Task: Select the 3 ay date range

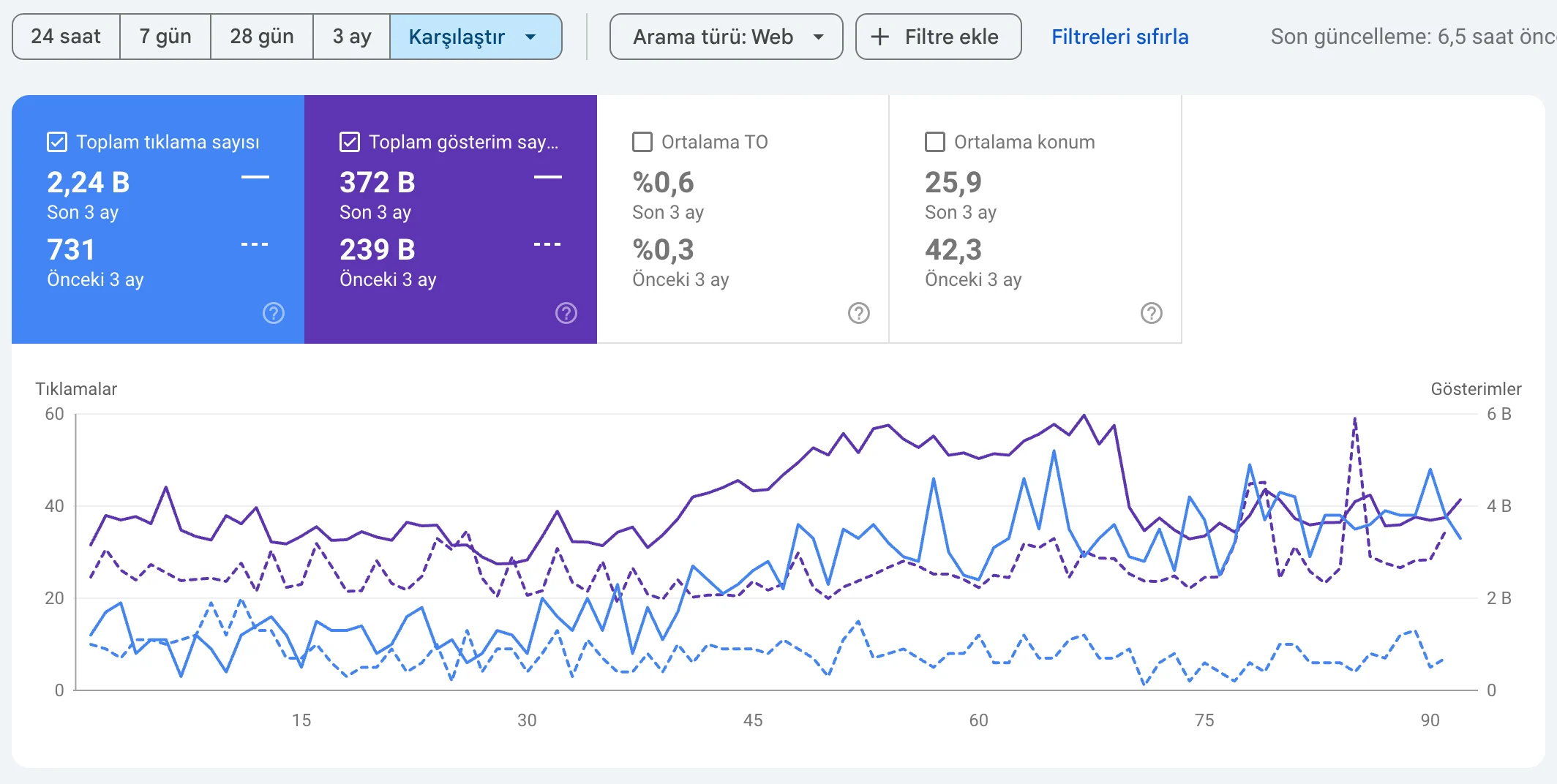Action: [x=352, y=37]
